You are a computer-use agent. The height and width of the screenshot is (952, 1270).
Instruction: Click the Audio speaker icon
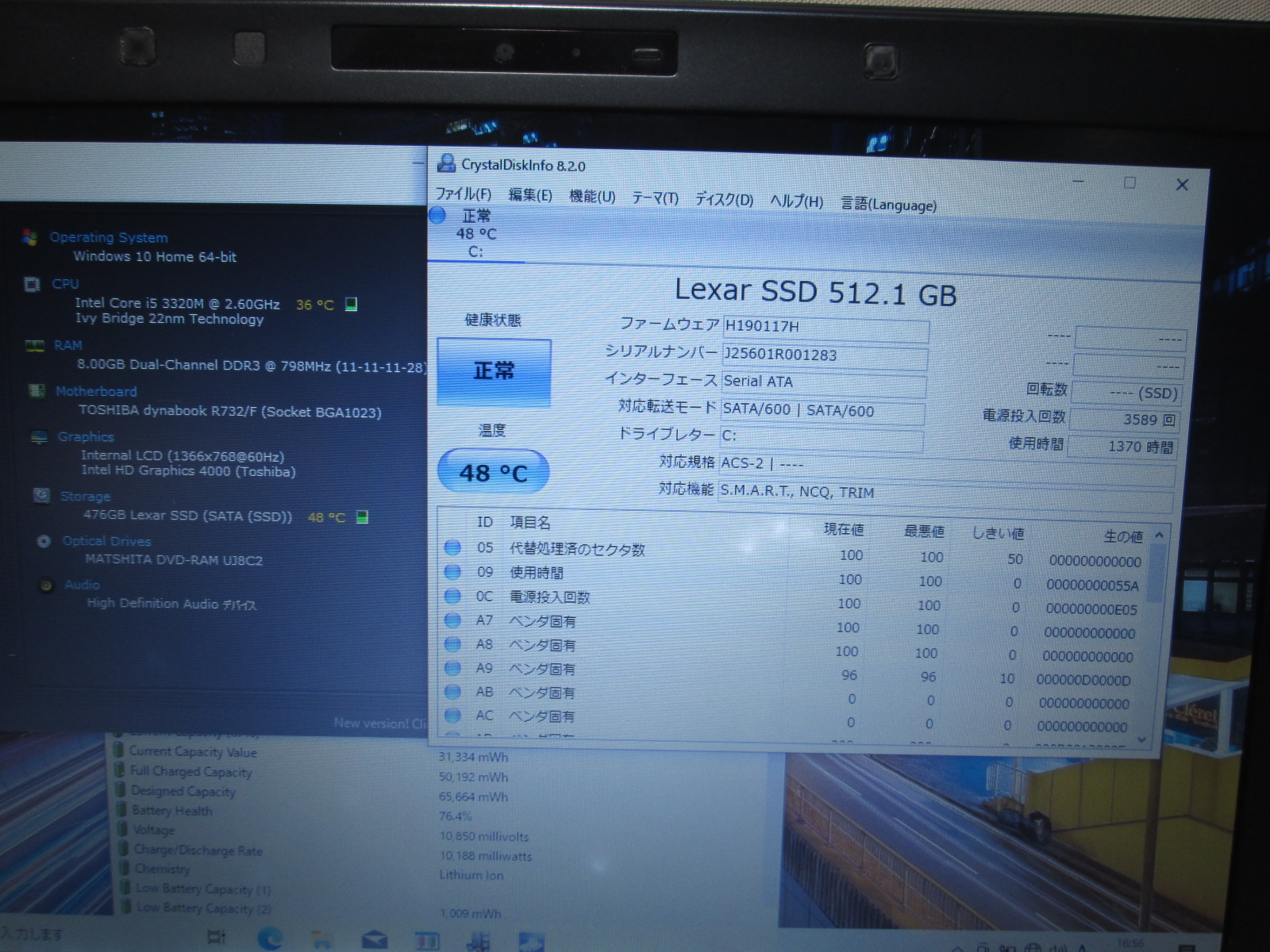coord(47,585)
